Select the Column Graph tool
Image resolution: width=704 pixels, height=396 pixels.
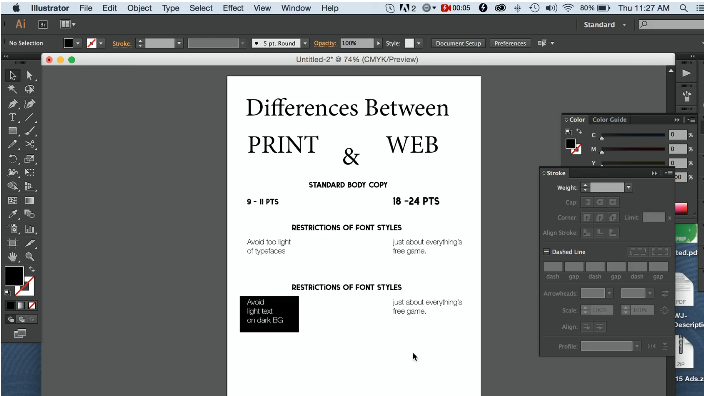coord(30,229)
